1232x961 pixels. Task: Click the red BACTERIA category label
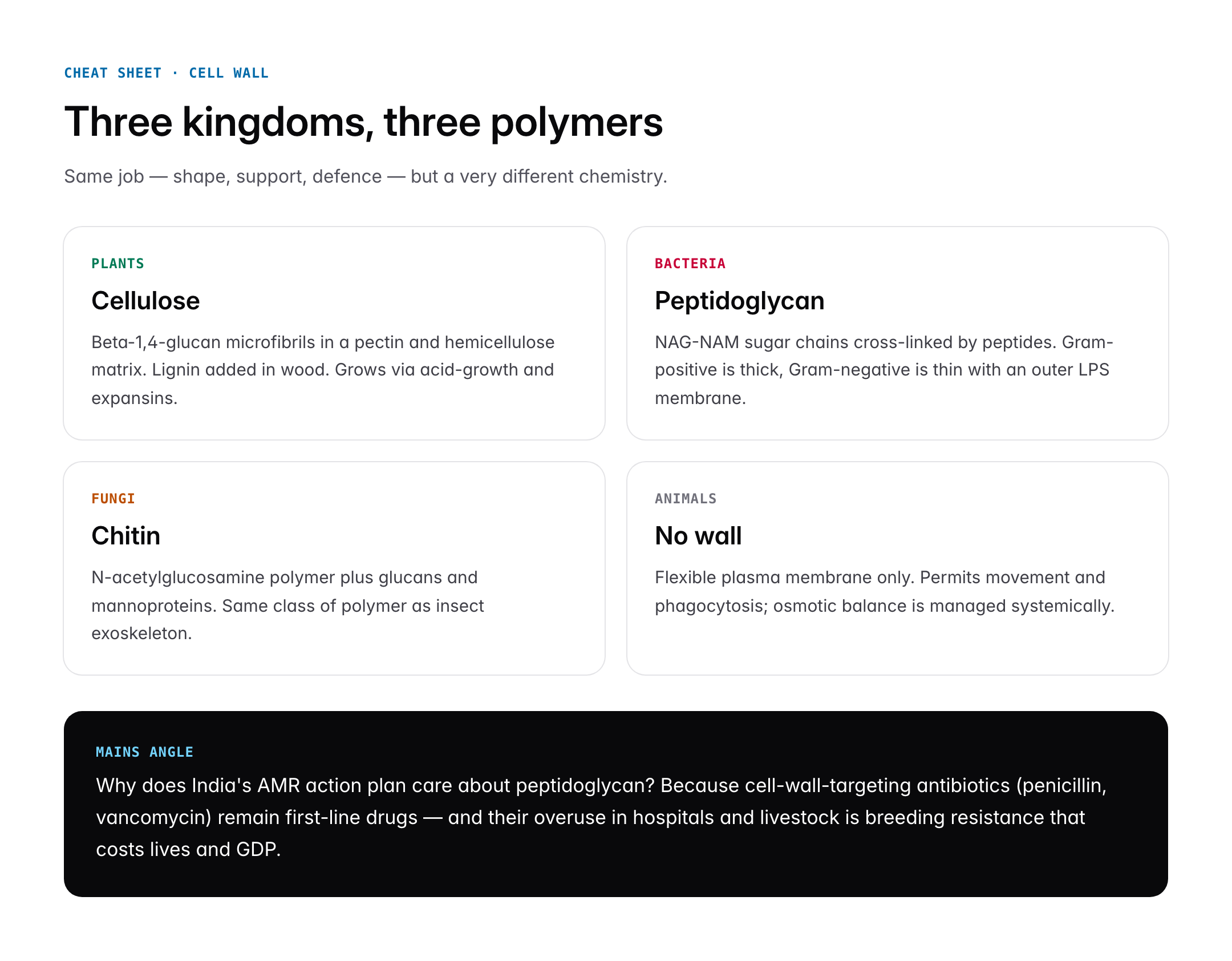tap(690, 264)
